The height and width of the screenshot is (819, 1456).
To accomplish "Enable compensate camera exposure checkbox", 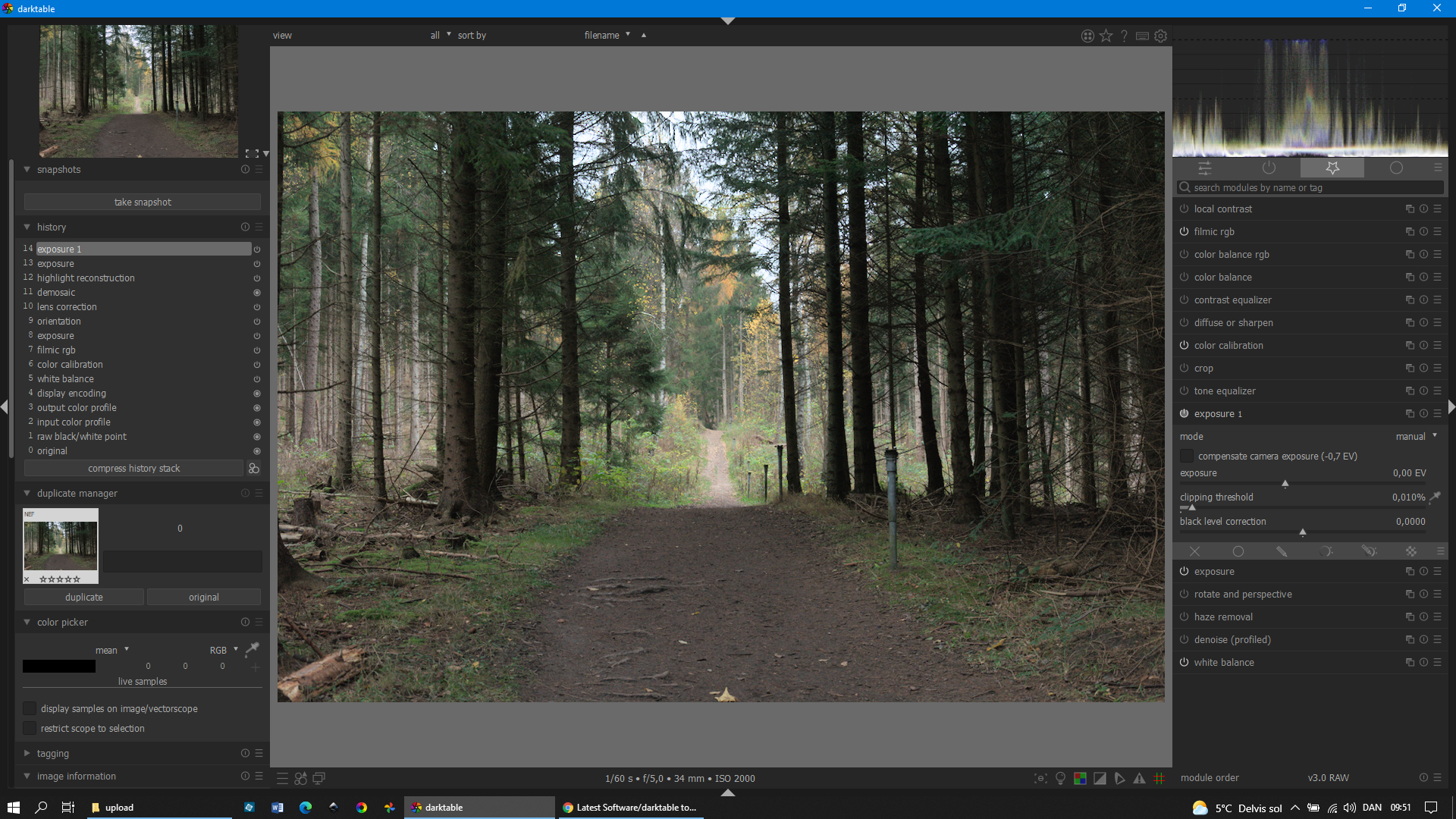I will point(1187,456).
